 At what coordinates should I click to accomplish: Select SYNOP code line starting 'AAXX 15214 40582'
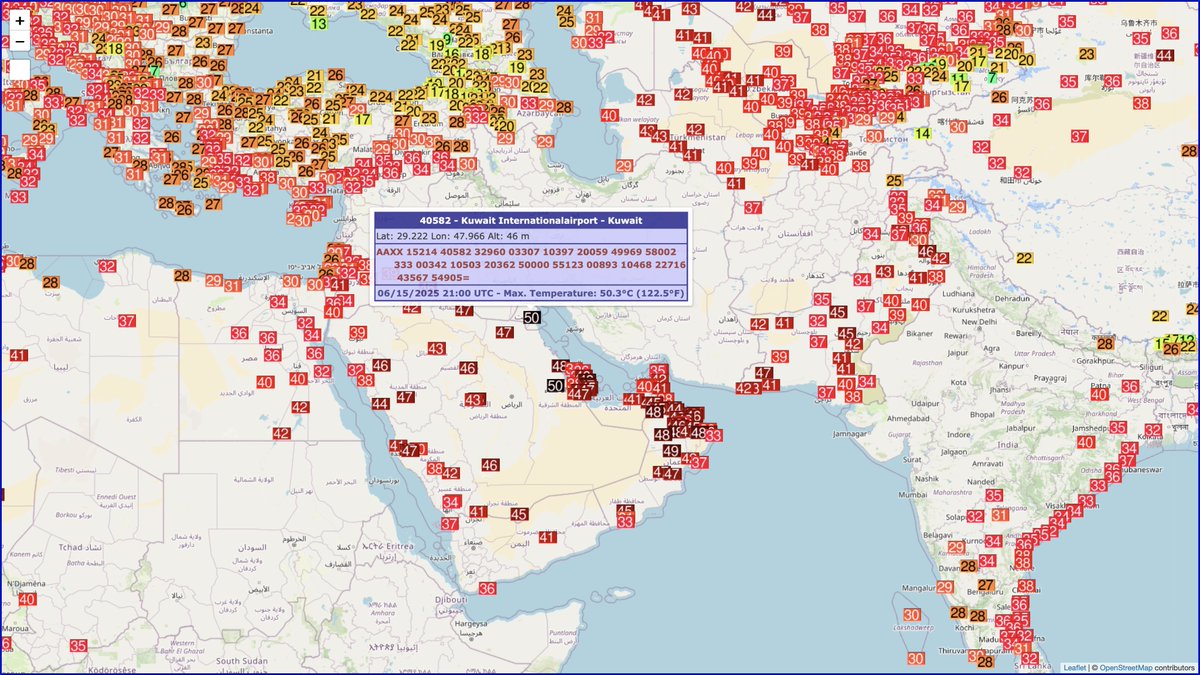[531, 264]
